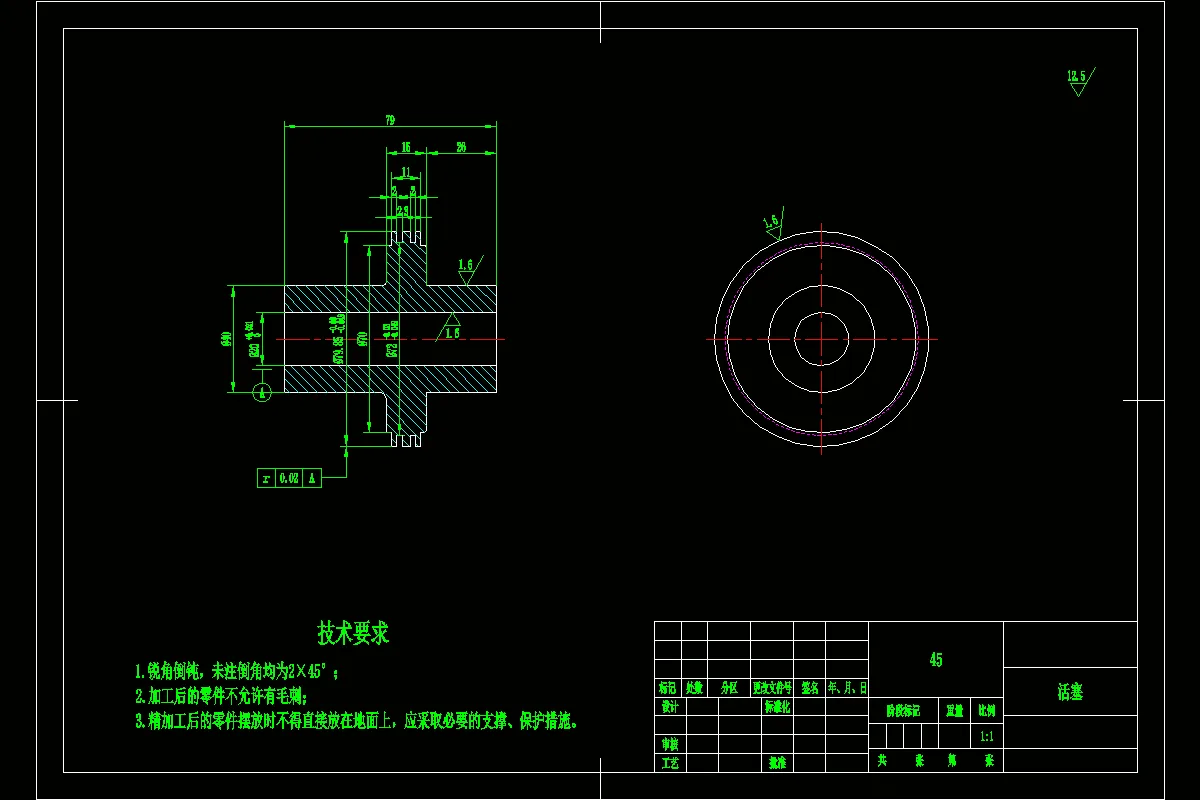Select material 45 in the title block
Viewport: 1200px width, 800px height.
coord(936,660)
